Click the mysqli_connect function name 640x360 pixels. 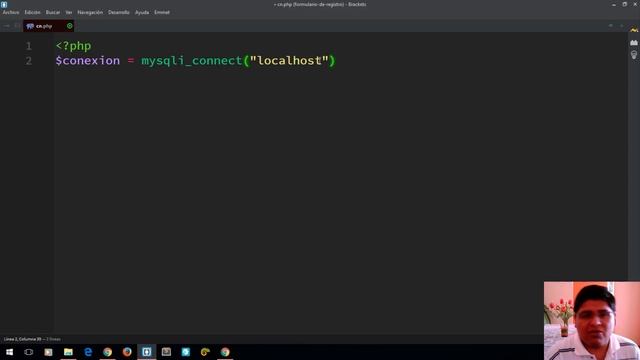point(192,60)
